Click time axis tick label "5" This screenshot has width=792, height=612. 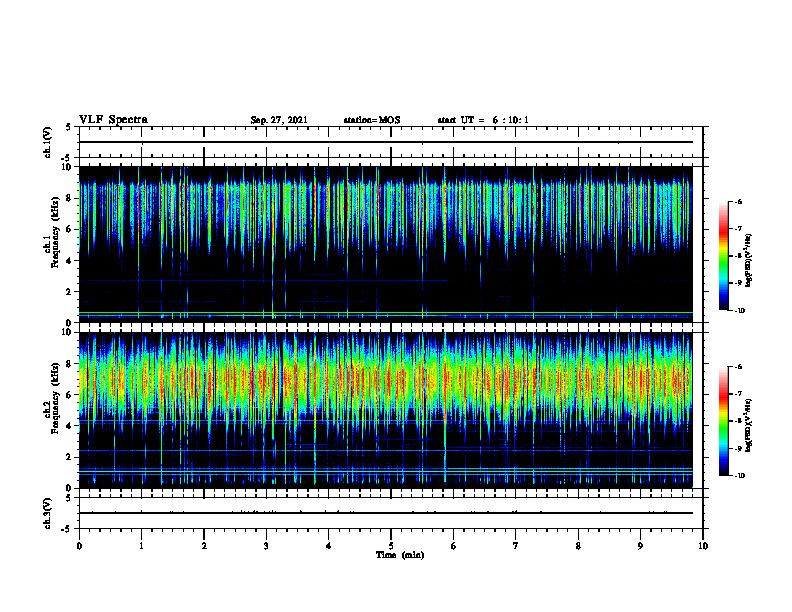pos(391,546)
